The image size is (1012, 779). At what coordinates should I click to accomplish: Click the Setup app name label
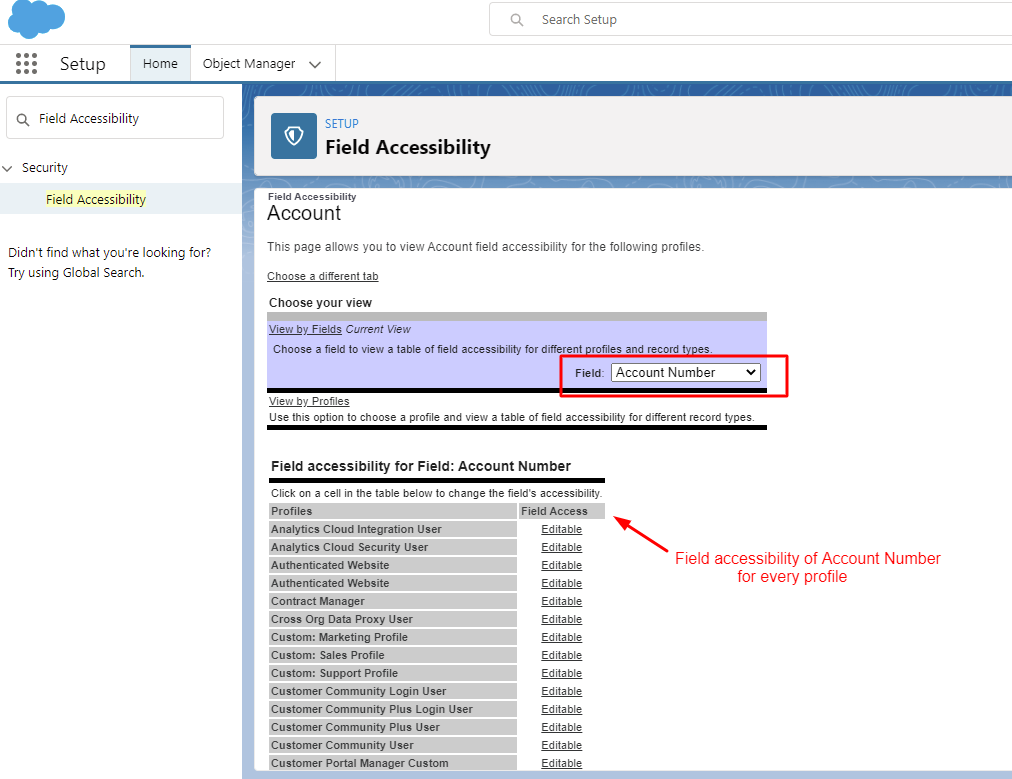[83, 64]
